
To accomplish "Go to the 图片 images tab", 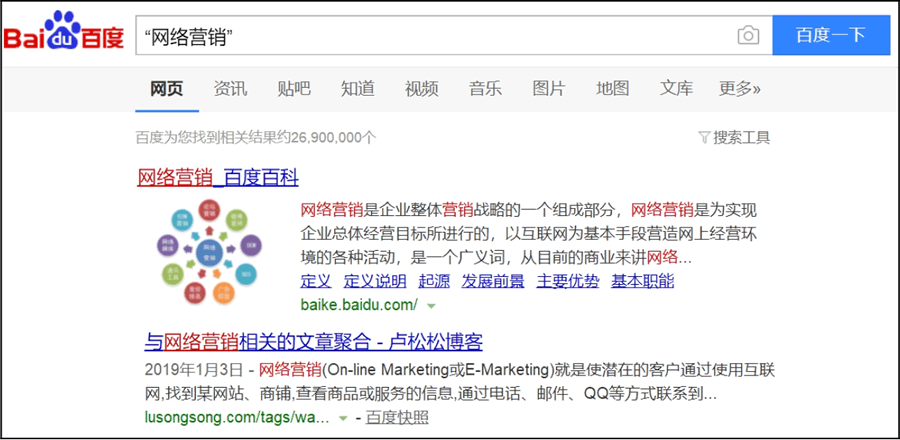I will (x=548, y=89).
